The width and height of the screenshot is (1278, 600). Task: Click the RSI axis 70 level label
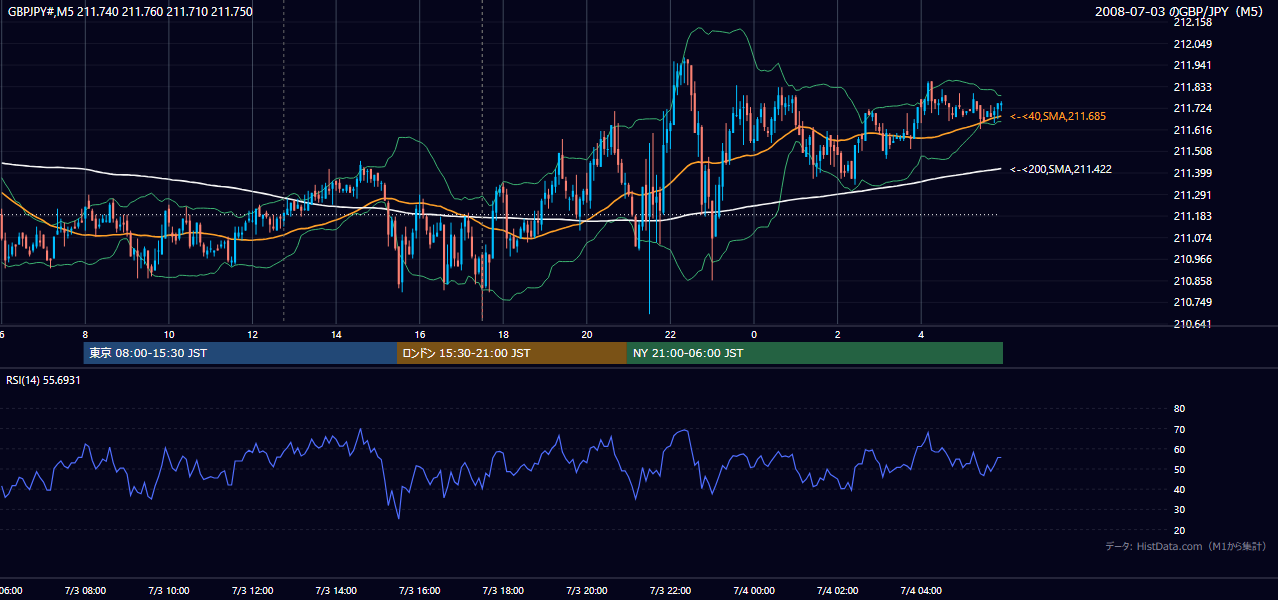pos(1179,429)
